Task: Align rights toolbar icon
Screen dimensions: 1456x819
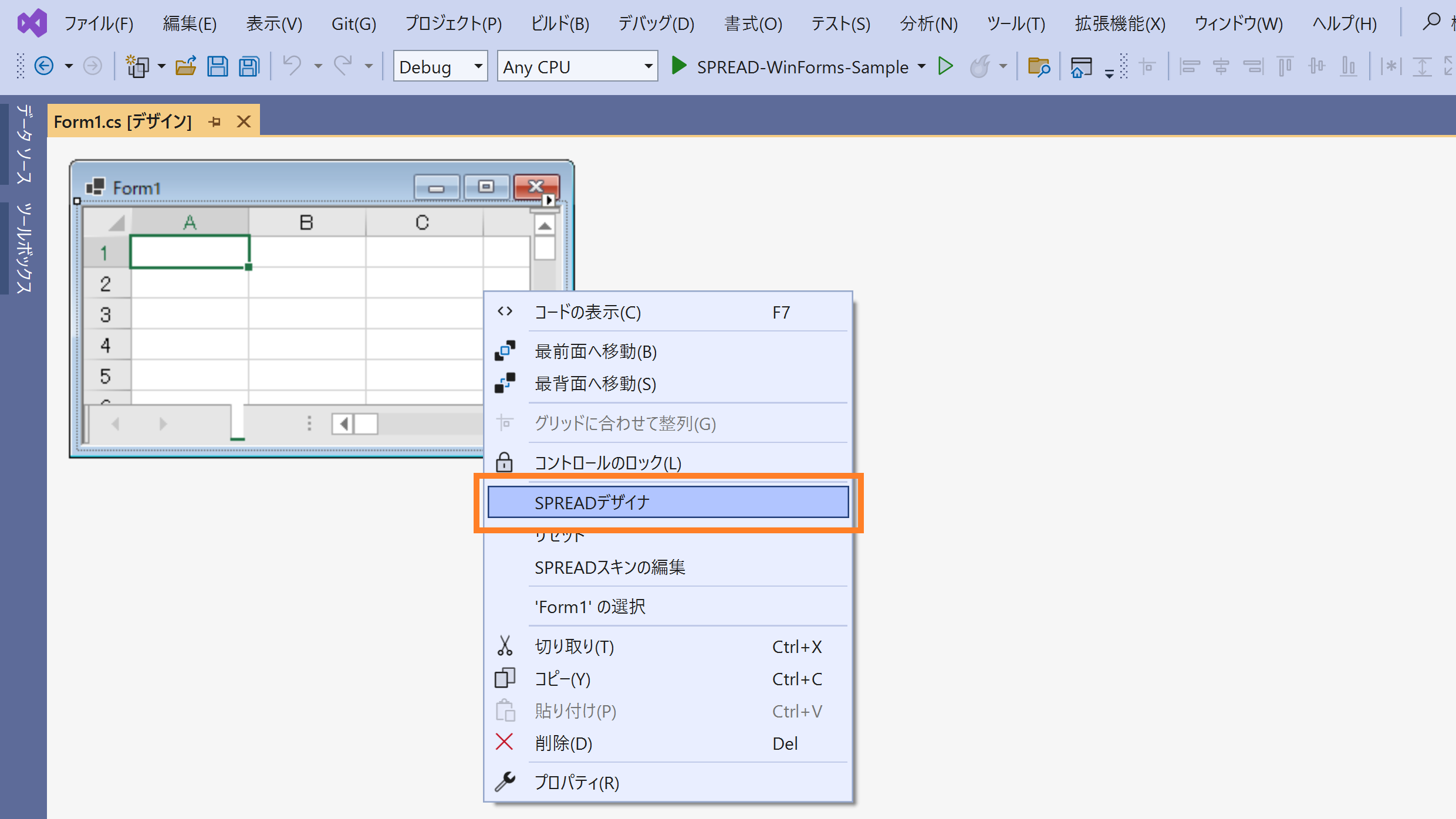Action: click(x=1253, y=66)
